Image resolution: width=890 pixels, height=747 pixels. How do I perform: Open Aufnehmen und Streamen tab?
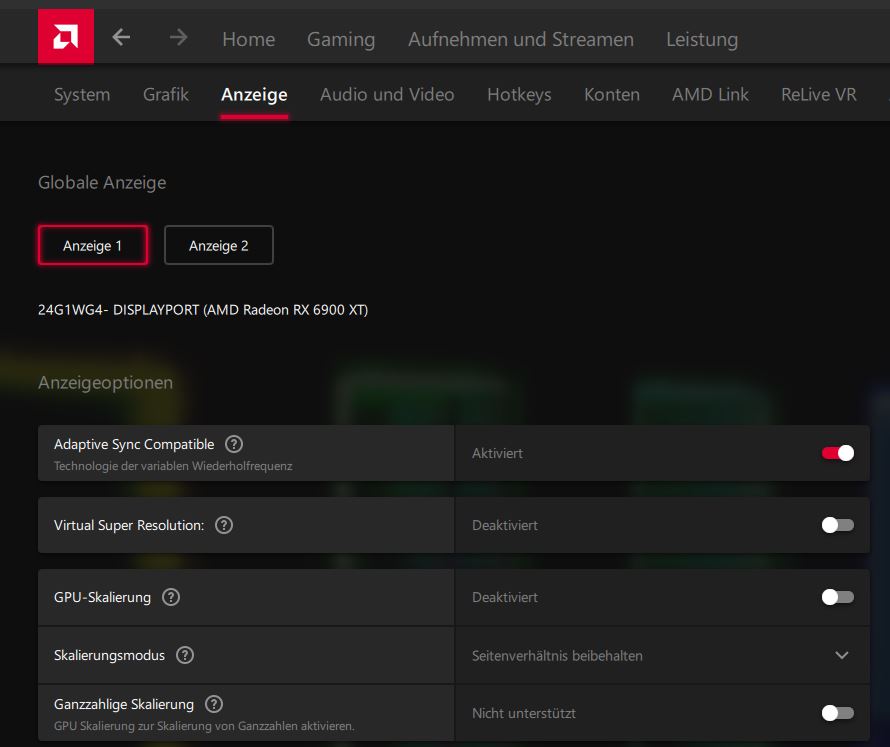521,39
